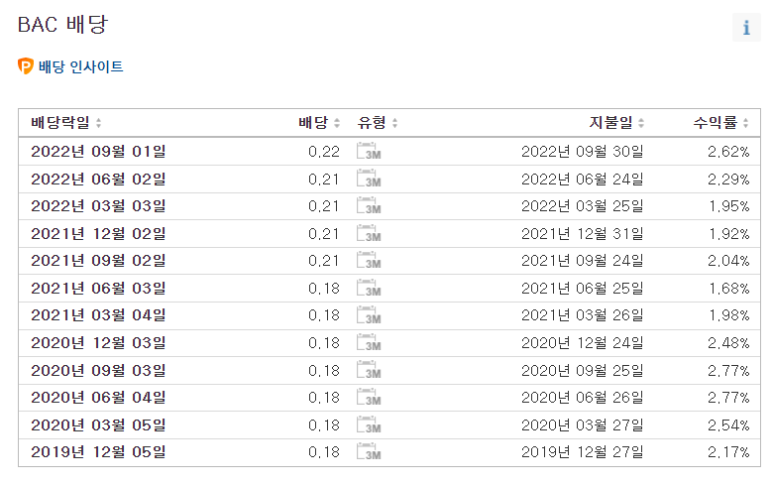Click payment date 2022년 09월 30일
This screenshot has width=773, height=484.
(x=582, y=151)
